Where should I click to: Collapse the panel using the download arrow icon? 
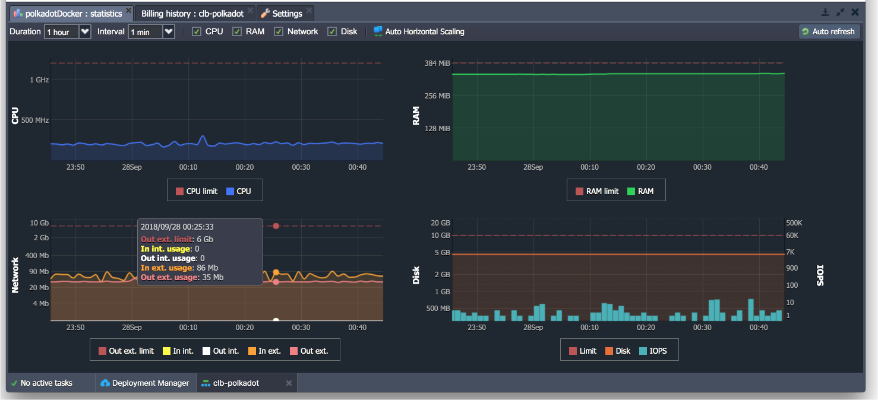click(825, 13)
